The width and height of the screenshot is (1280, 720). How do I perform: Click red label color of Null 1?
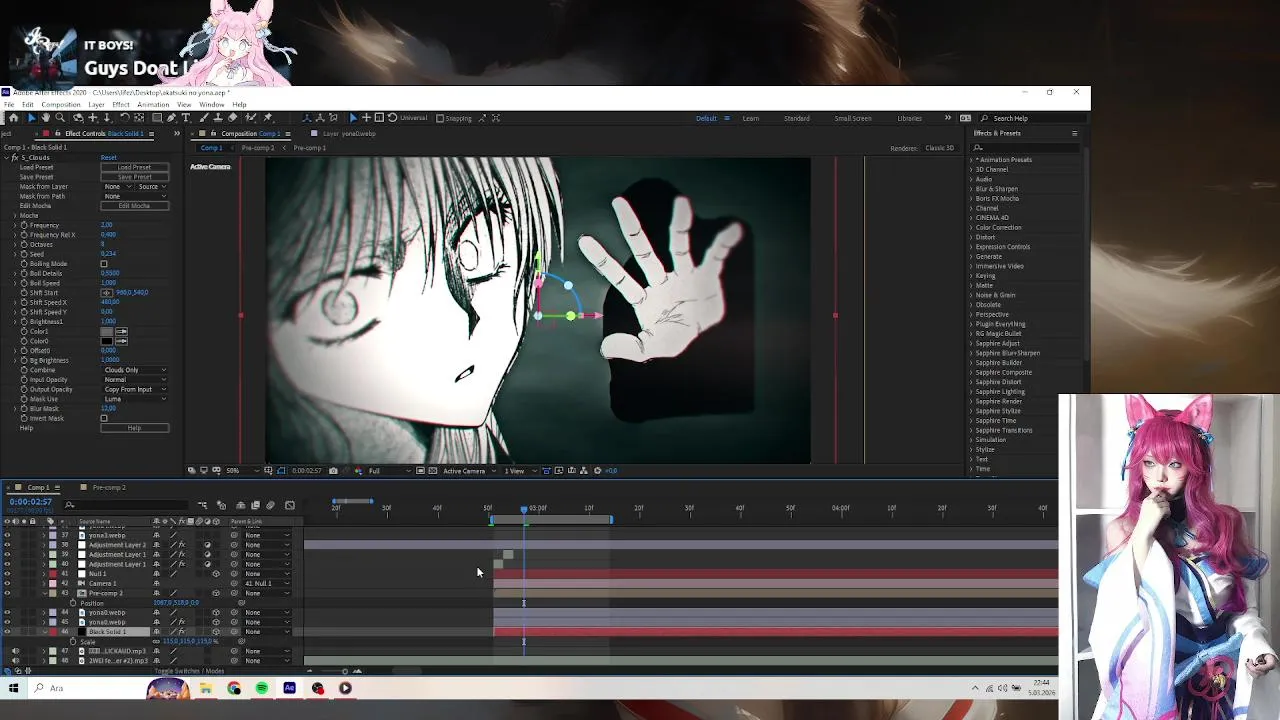pos(52,574)
